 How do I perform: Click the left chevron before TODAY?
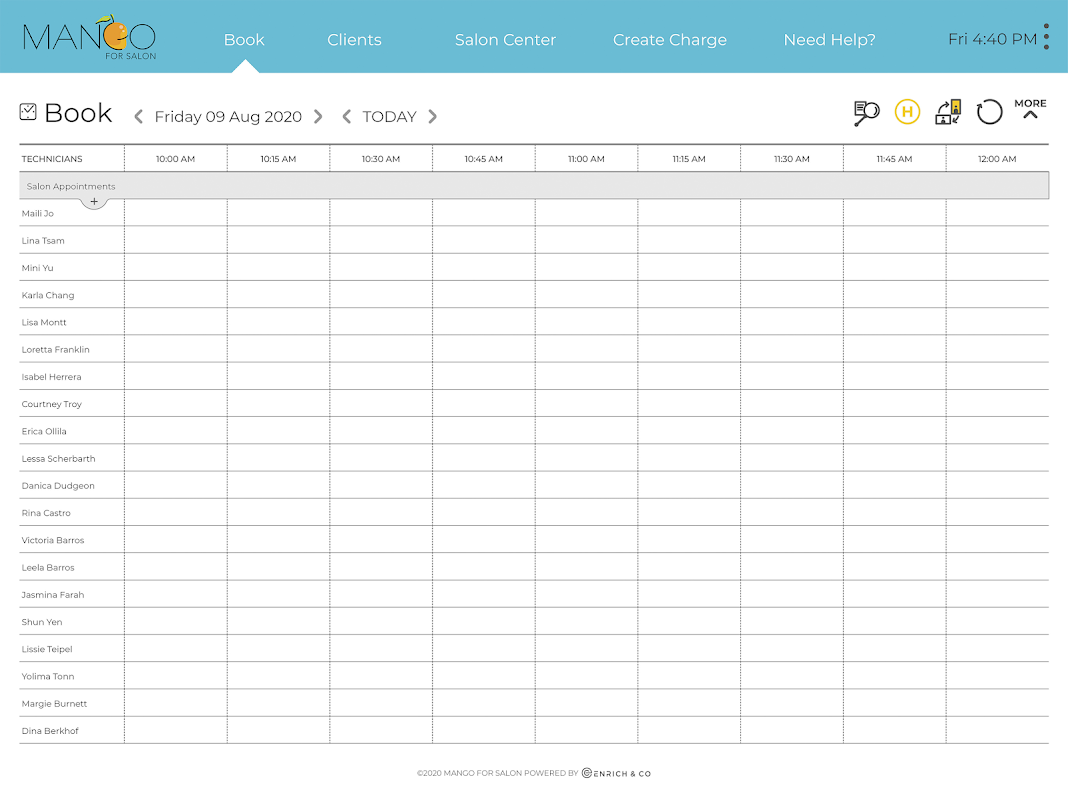click(x=347, y=116)
